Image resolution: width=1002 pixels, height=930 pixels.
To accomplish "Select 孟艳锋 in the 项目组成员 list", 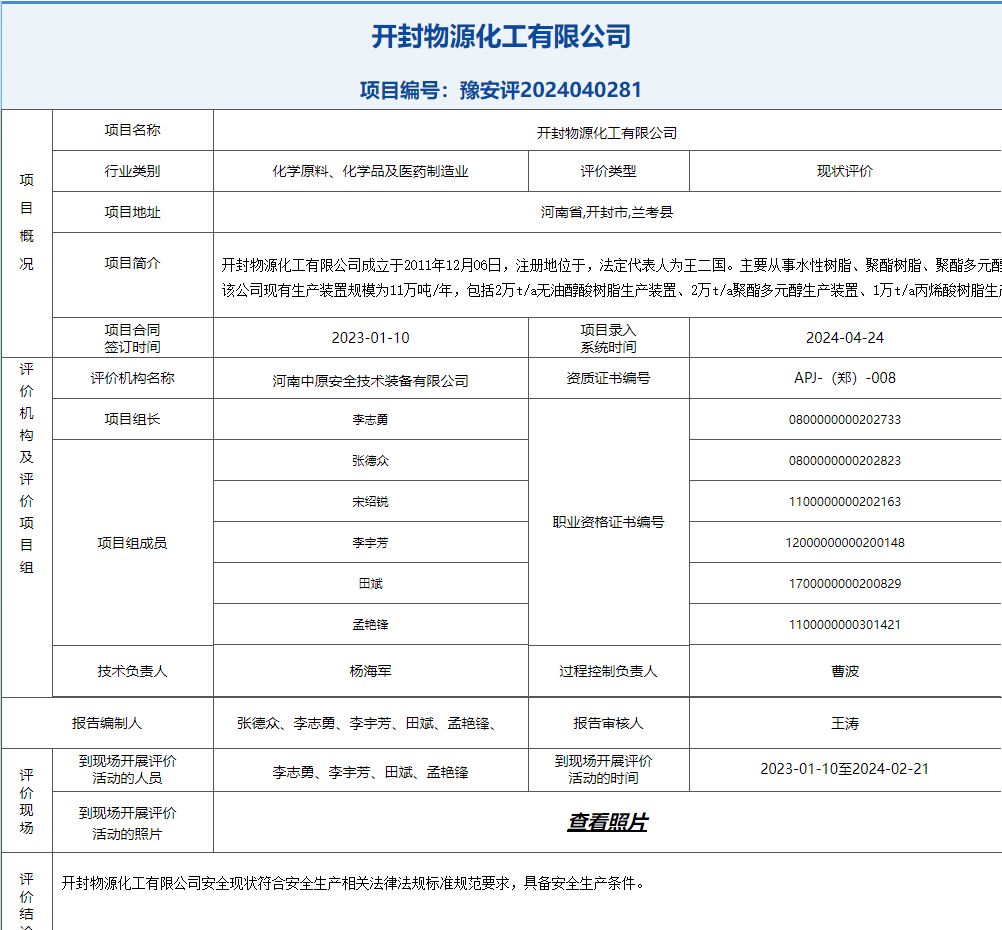I will click(x=371, y=624).
